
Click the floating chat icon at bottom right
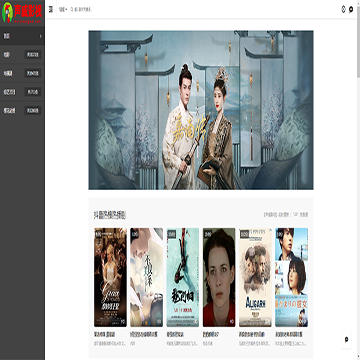pyautogui.click(x=347, y=339)
